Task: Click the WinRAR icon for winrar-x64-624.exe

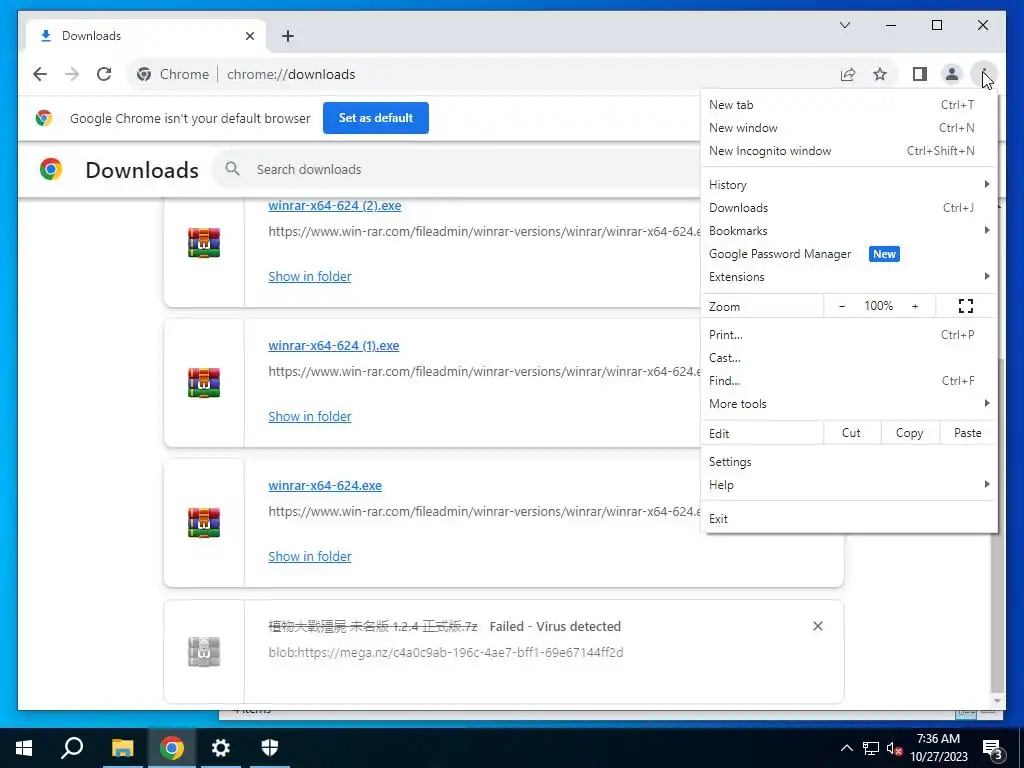Action: pos(204,522)
